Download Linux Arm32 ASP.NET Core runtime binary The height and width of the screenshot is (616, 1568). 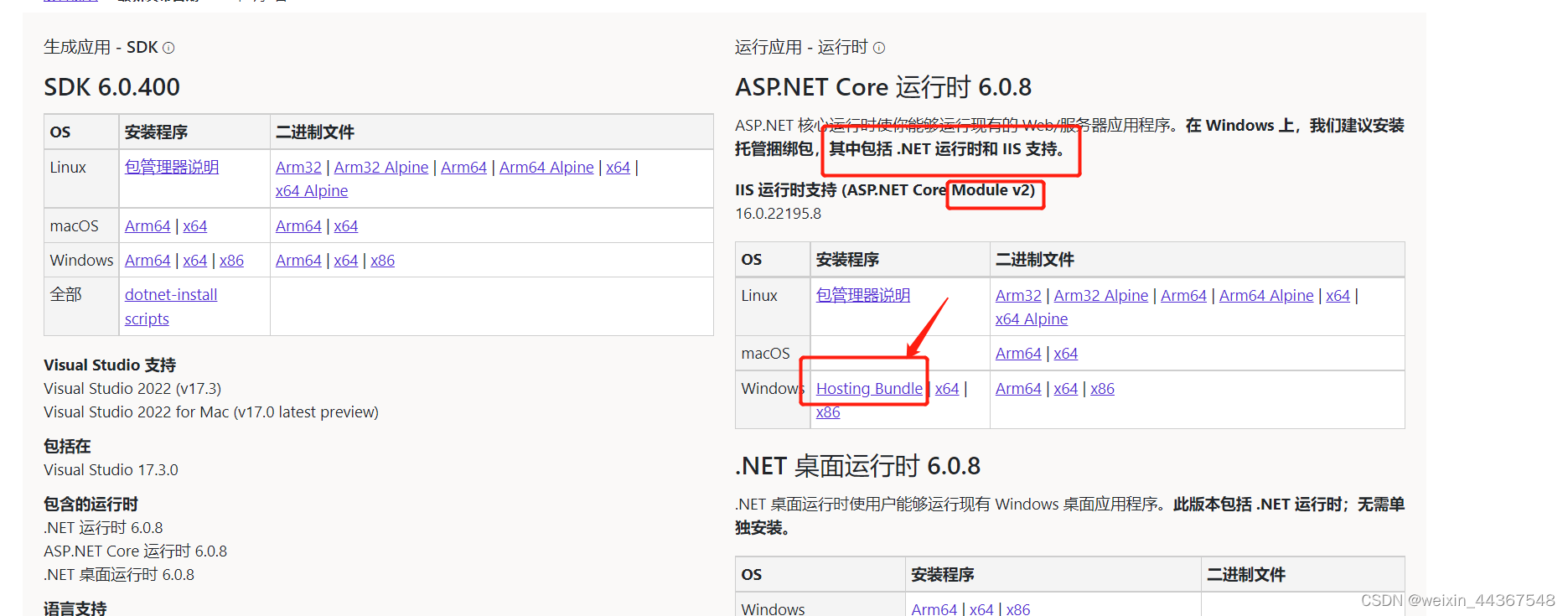[1018, 295]
